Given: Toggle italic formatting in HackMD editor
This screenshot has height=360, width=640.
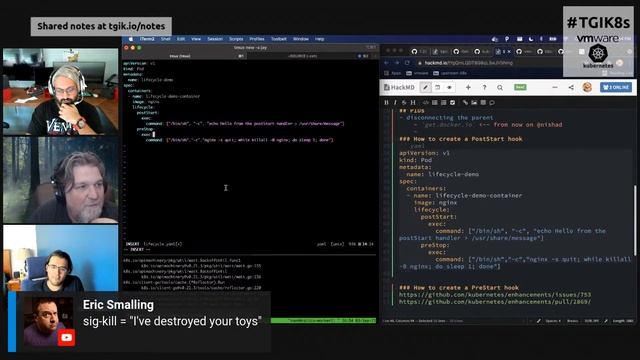Looking at the screenshot, I should tap(395, 102).
